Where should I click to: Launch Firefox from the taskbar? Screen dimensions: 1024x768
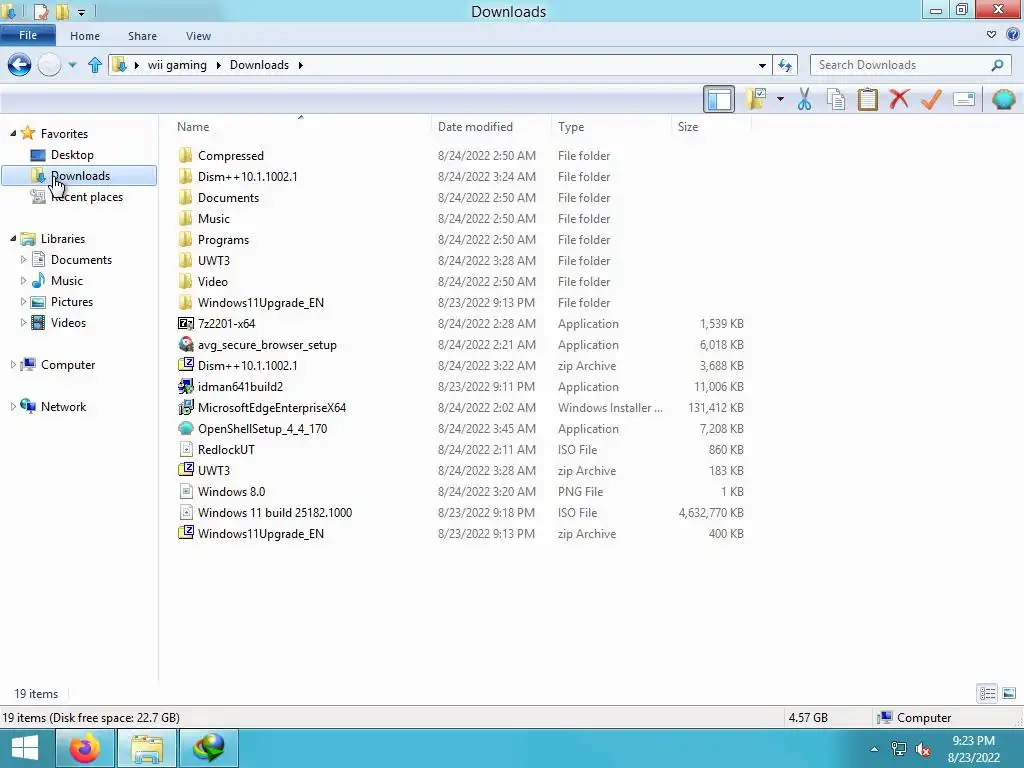85,748
